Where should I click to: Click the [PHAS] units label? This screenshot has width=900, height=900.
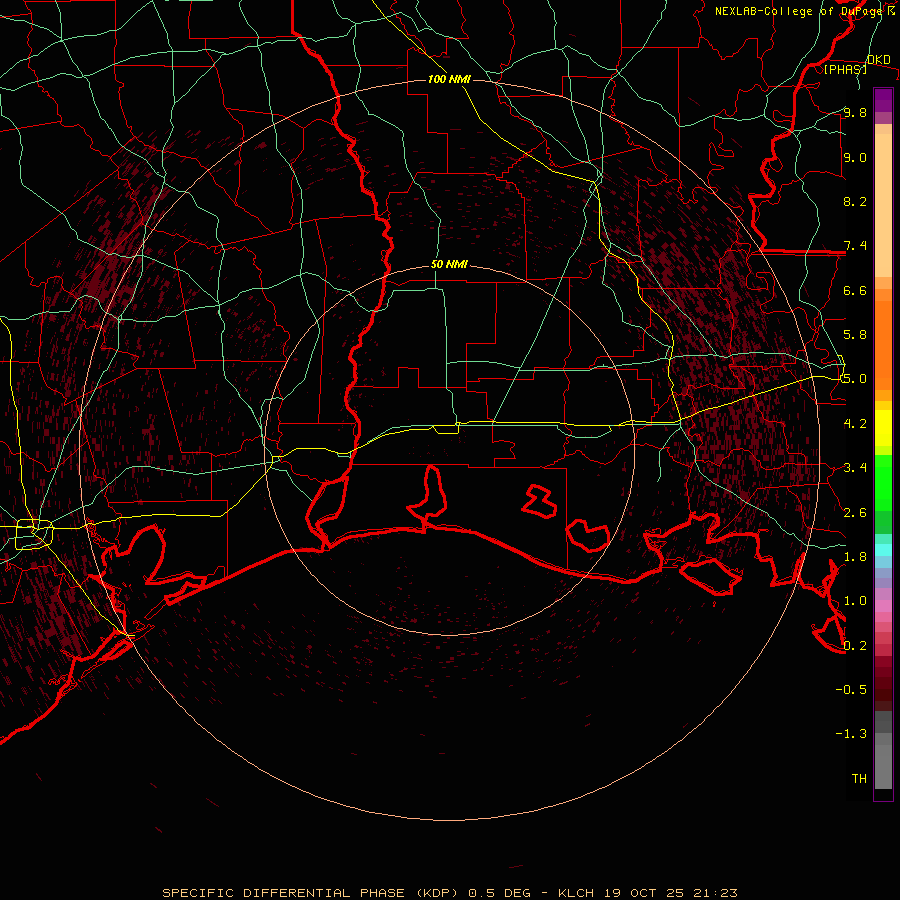point(845,69)
